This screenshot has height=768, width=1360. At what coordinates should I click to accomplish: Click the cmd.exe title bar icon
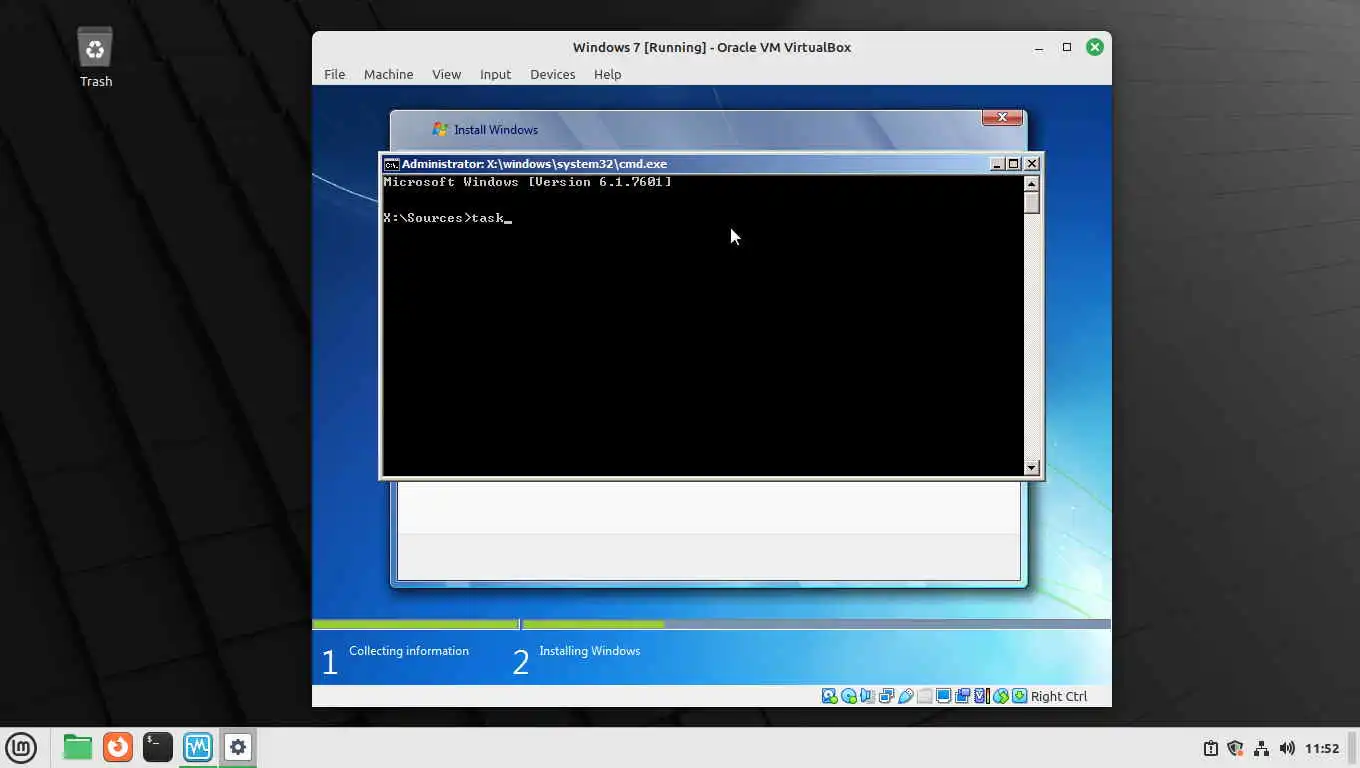(x=392, y=164)
